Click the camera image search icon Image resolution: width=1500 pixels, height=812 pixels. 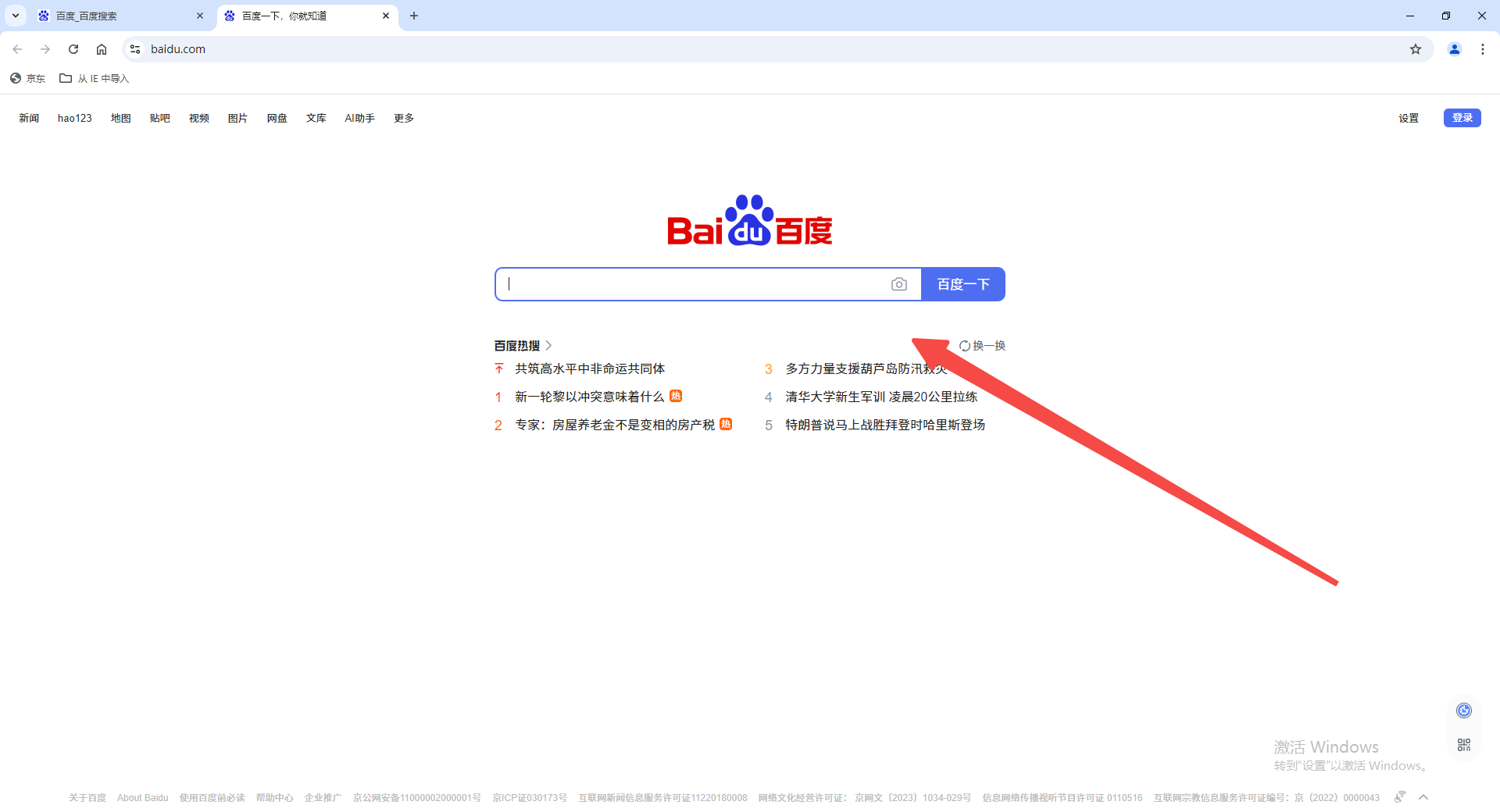(898, 284)
